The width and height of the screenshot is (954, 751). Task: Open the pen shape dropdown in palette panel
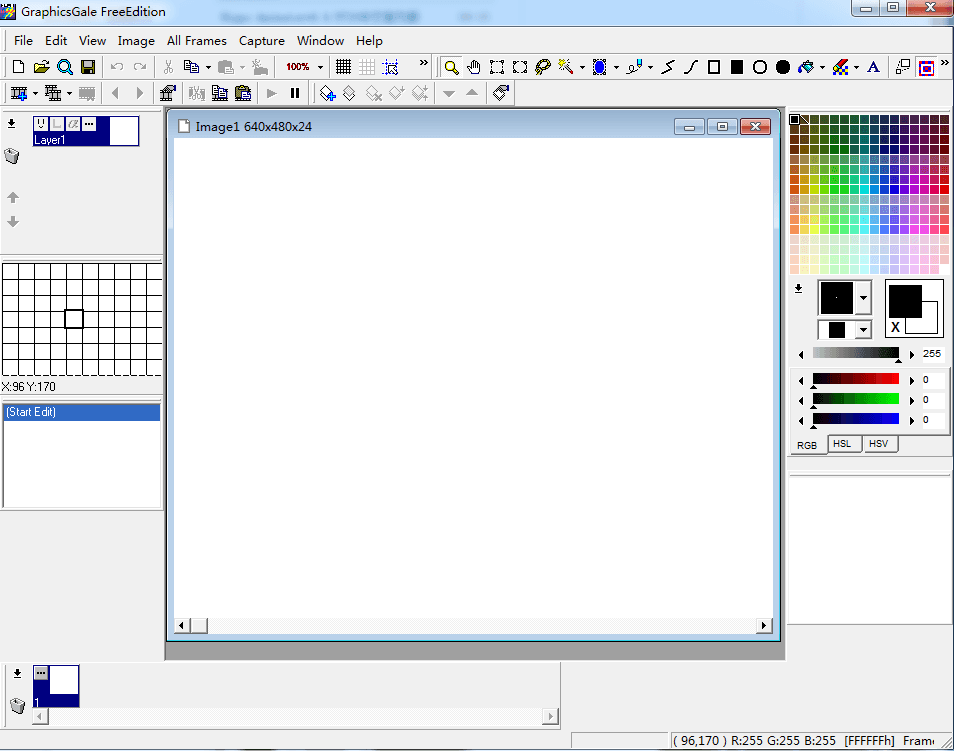[863, 298]
